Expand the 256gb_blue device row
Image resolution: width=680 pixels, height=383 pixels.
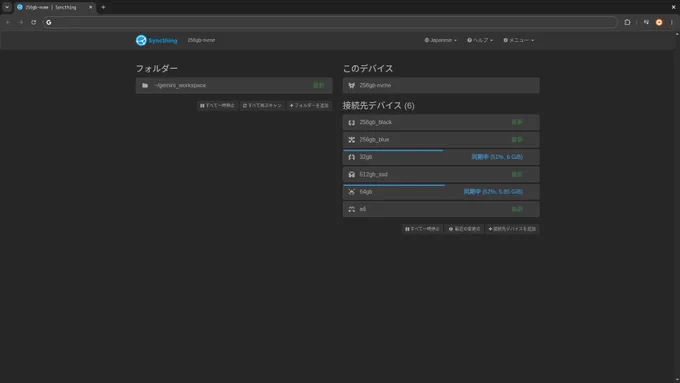coord(441,140)
